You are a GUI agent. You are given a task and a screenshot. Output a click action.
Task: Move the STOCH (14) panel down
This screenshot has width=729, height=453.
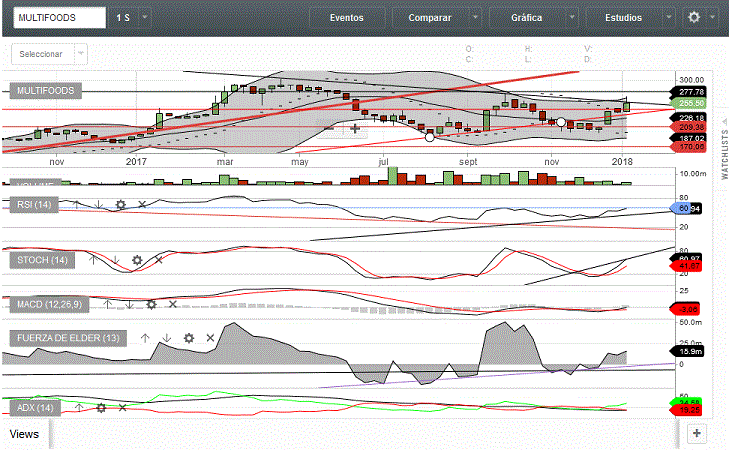[x=115, y=260]
